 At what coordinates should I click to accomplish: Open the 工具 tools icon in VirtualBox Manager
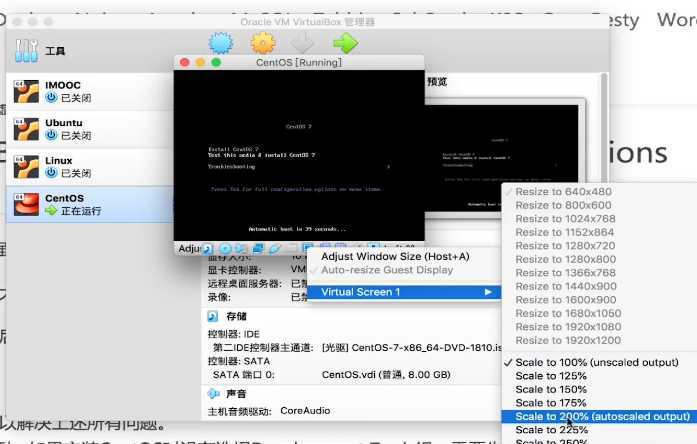(26, 50)
